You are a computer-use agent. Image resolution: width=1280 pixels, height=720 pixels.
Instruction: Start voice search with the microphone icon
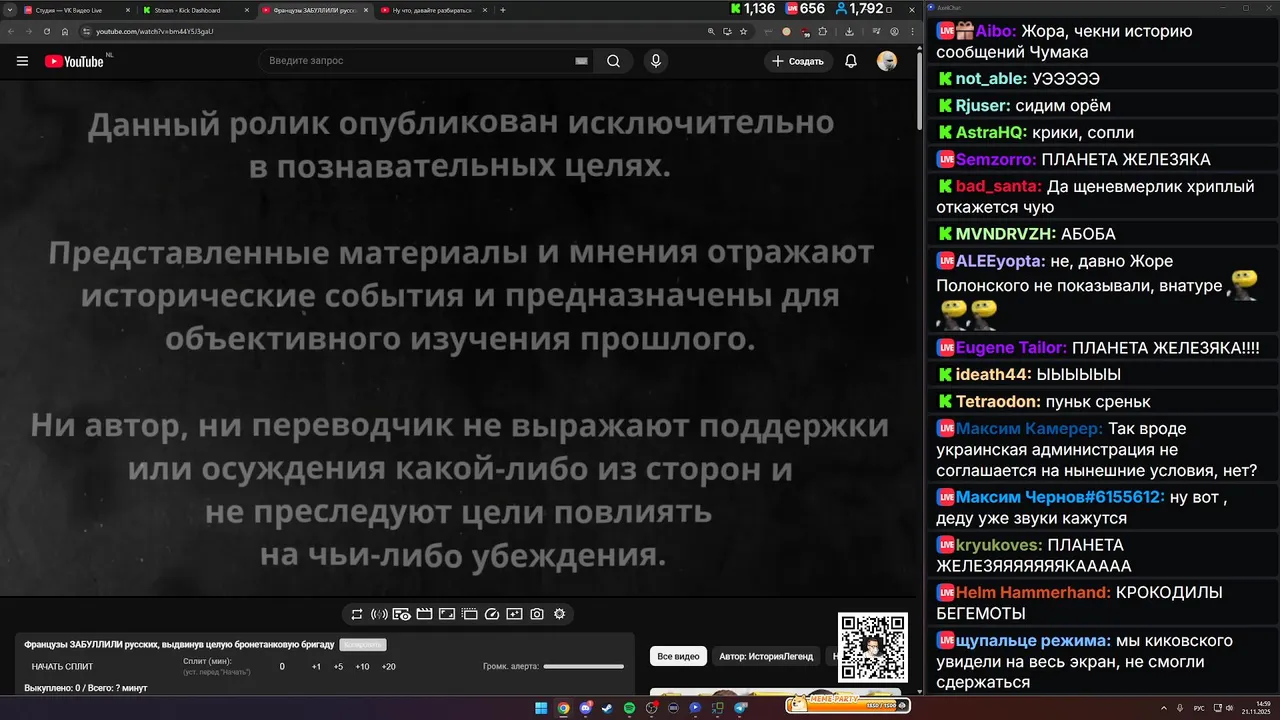[x=656, y=61]
